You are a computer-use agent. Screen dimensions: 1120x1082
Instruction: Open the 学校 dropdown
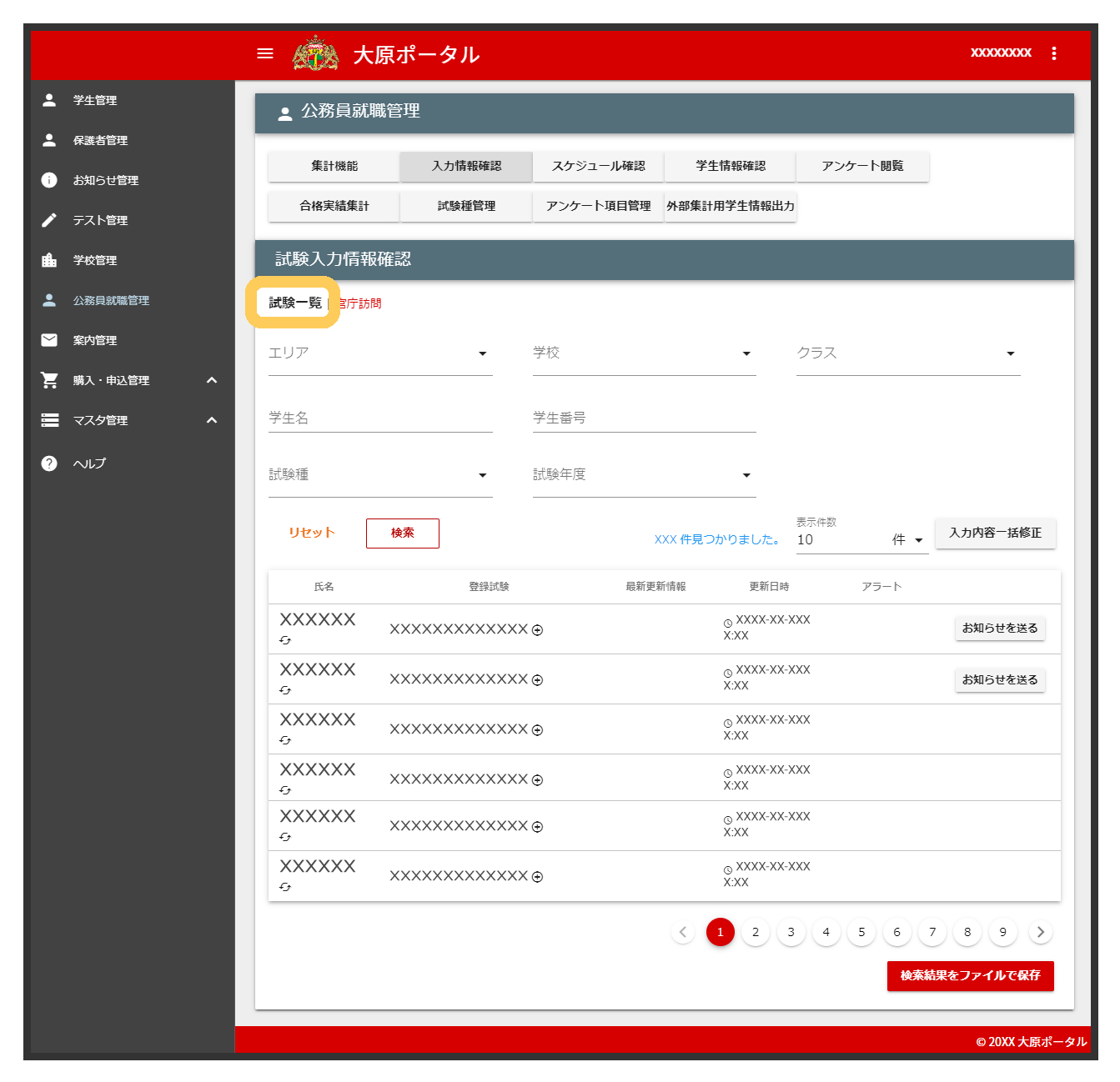pyautogui.click(x=645, y=353)
